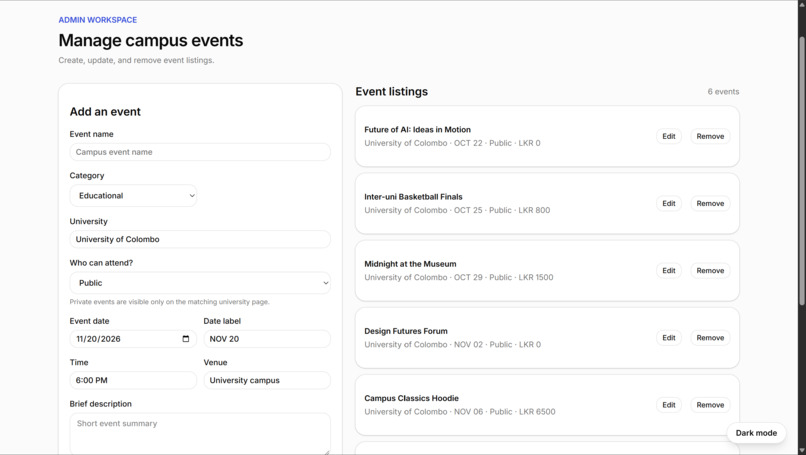
Task: Edit the Future of AI: Ideas in Motion event
Action: click(669, 136)
